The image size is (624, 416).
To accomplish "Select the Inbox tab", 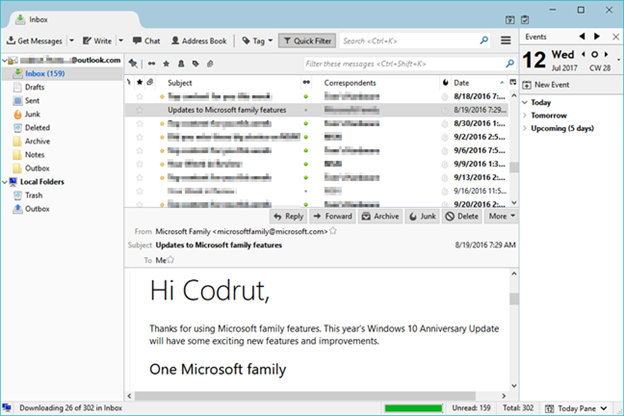I will [42, 17].
